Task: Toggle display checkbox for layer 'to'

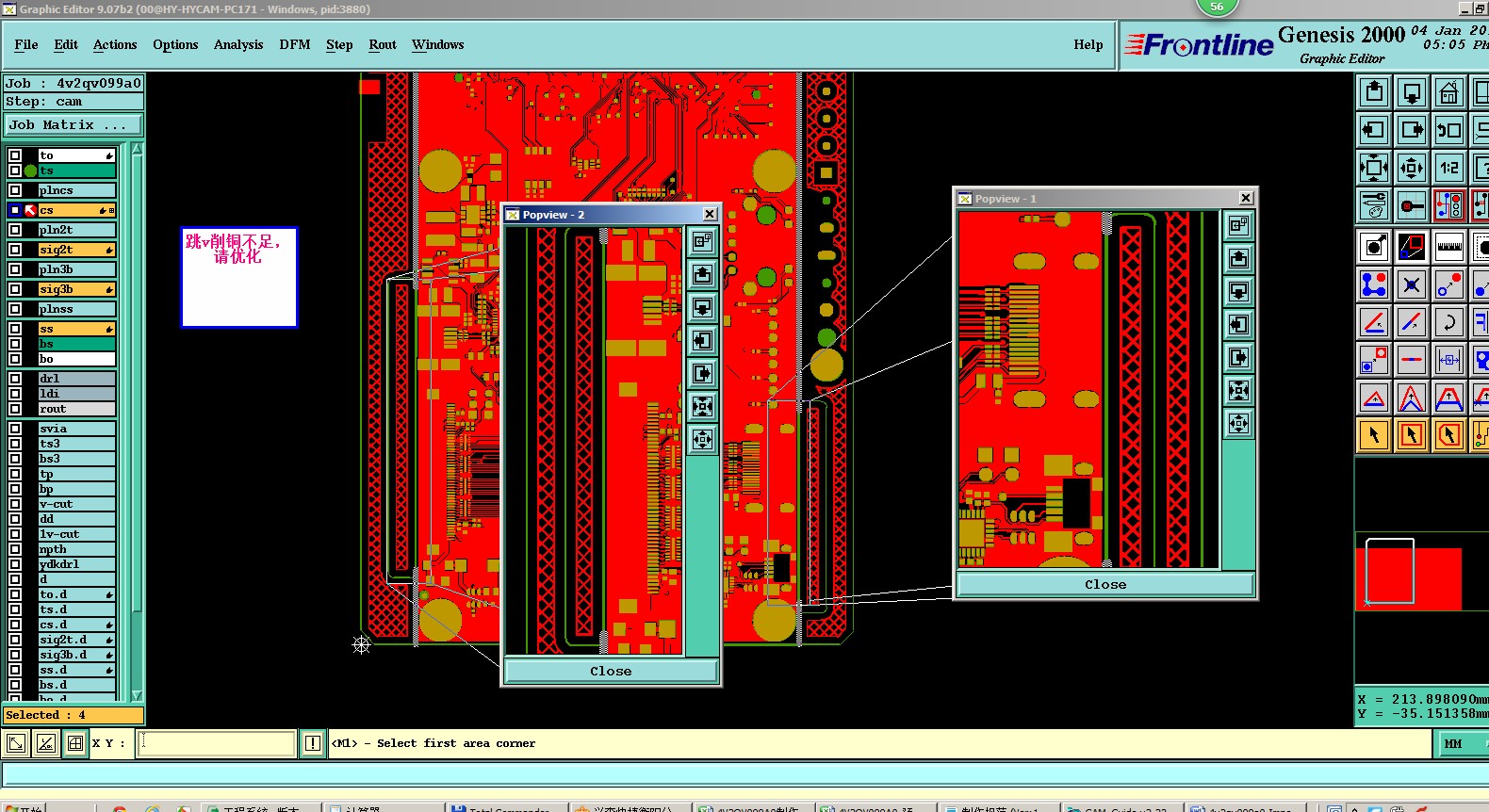Action: [15, 155]
